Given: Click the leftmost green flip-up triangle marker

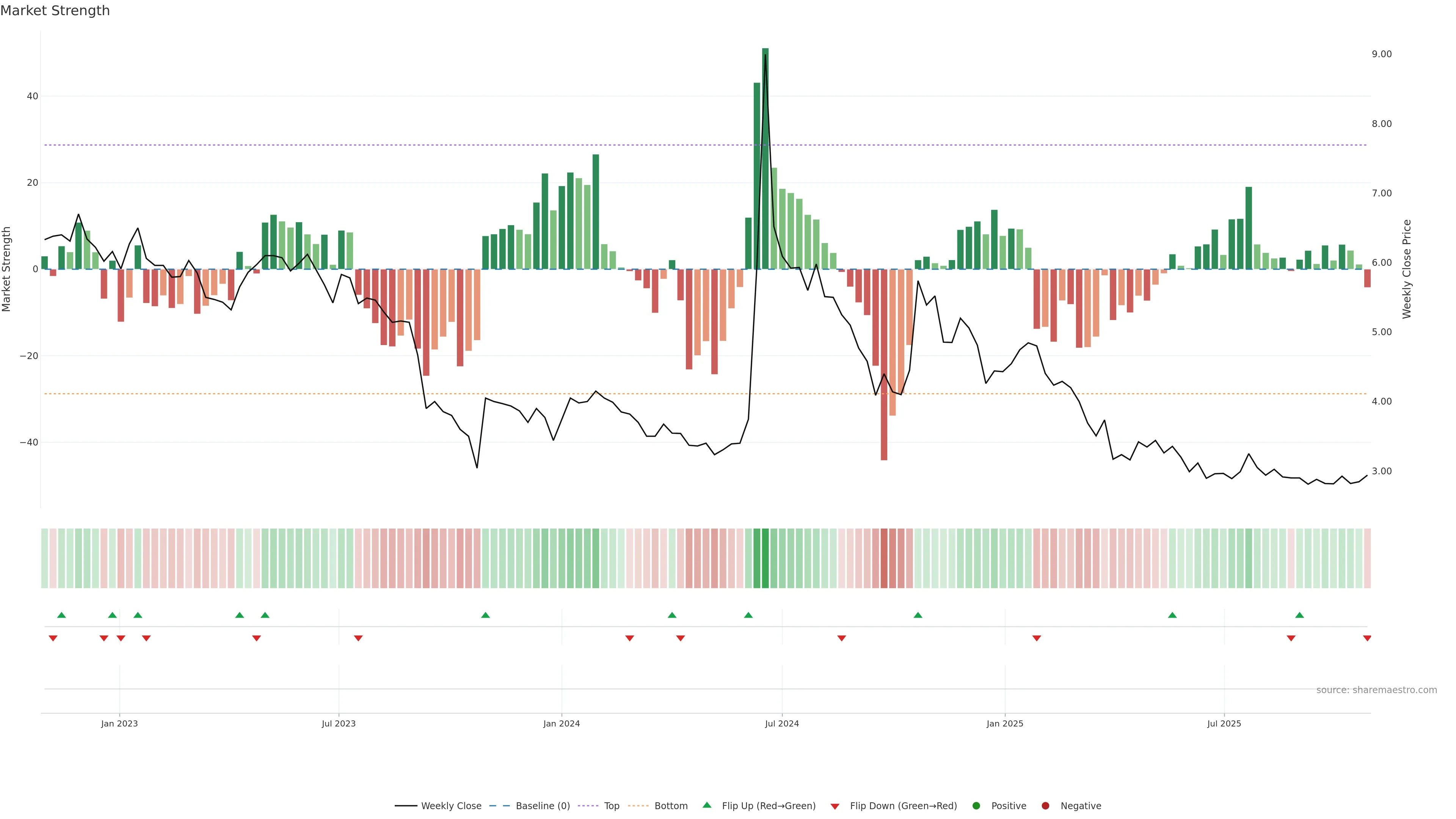Looking at the screenshot, I should pos(61,615).
